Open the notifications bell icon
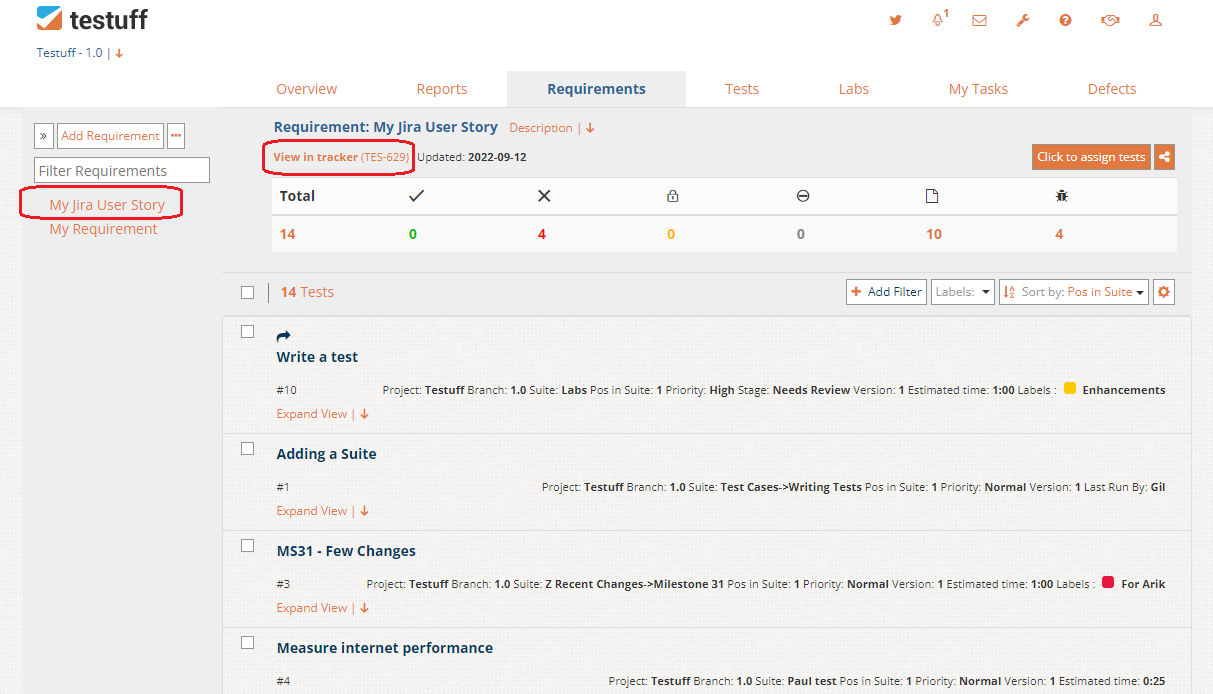 (938, 20)
